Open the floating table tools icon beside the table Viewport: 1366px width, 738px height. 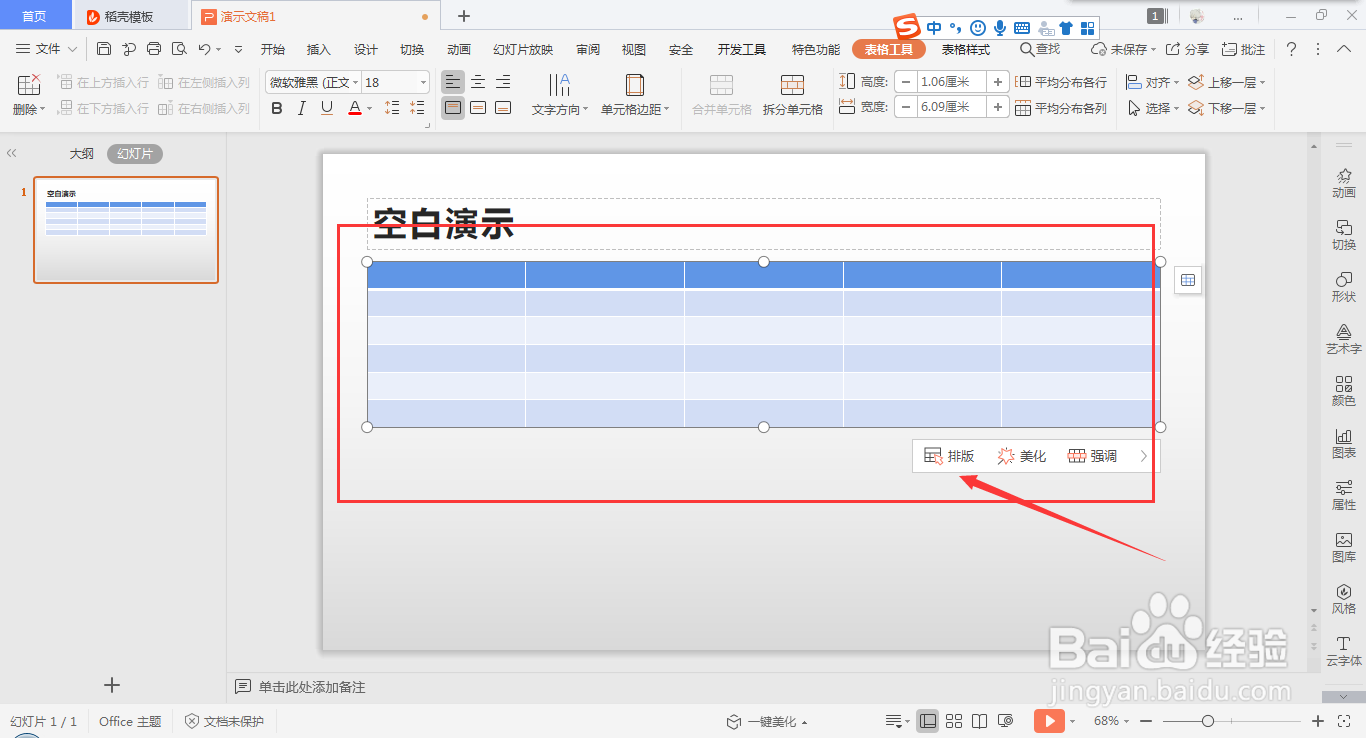click(1187, 280)
